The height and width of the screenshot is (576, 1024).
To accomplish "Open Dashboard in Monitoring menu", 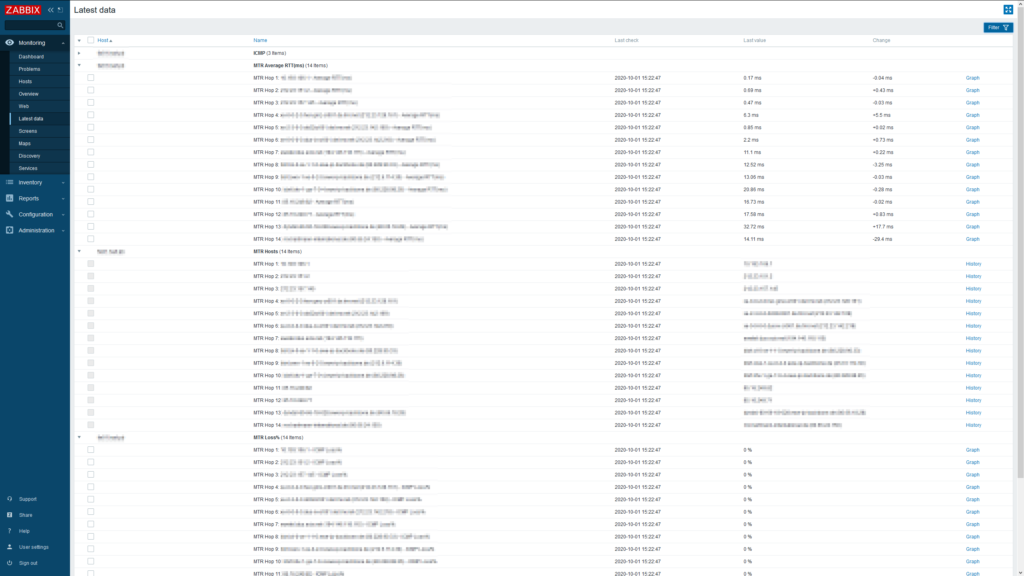I will pyautogui.click(x=31, y=57).
